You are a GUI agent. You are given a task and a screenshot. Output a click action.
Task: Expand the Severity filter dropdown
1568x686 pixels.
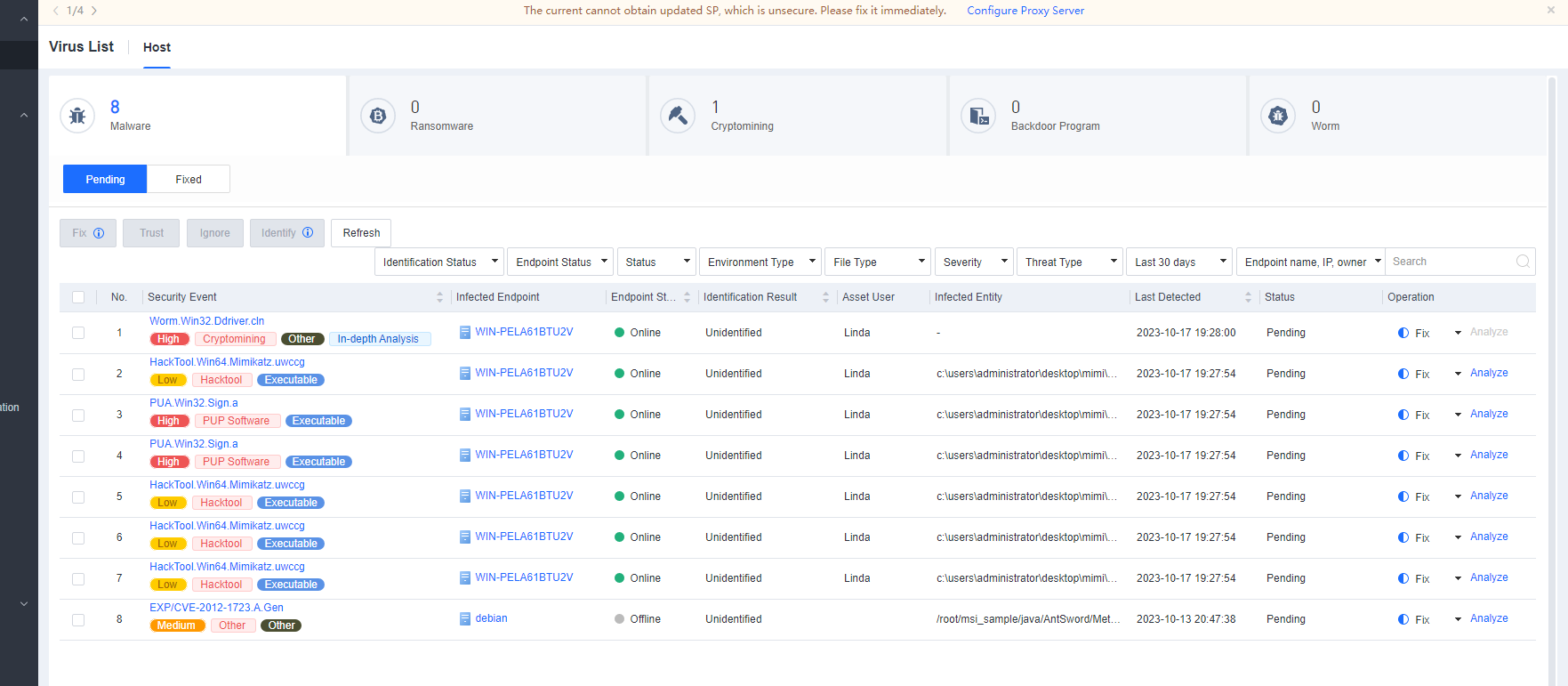click(975, 262)
